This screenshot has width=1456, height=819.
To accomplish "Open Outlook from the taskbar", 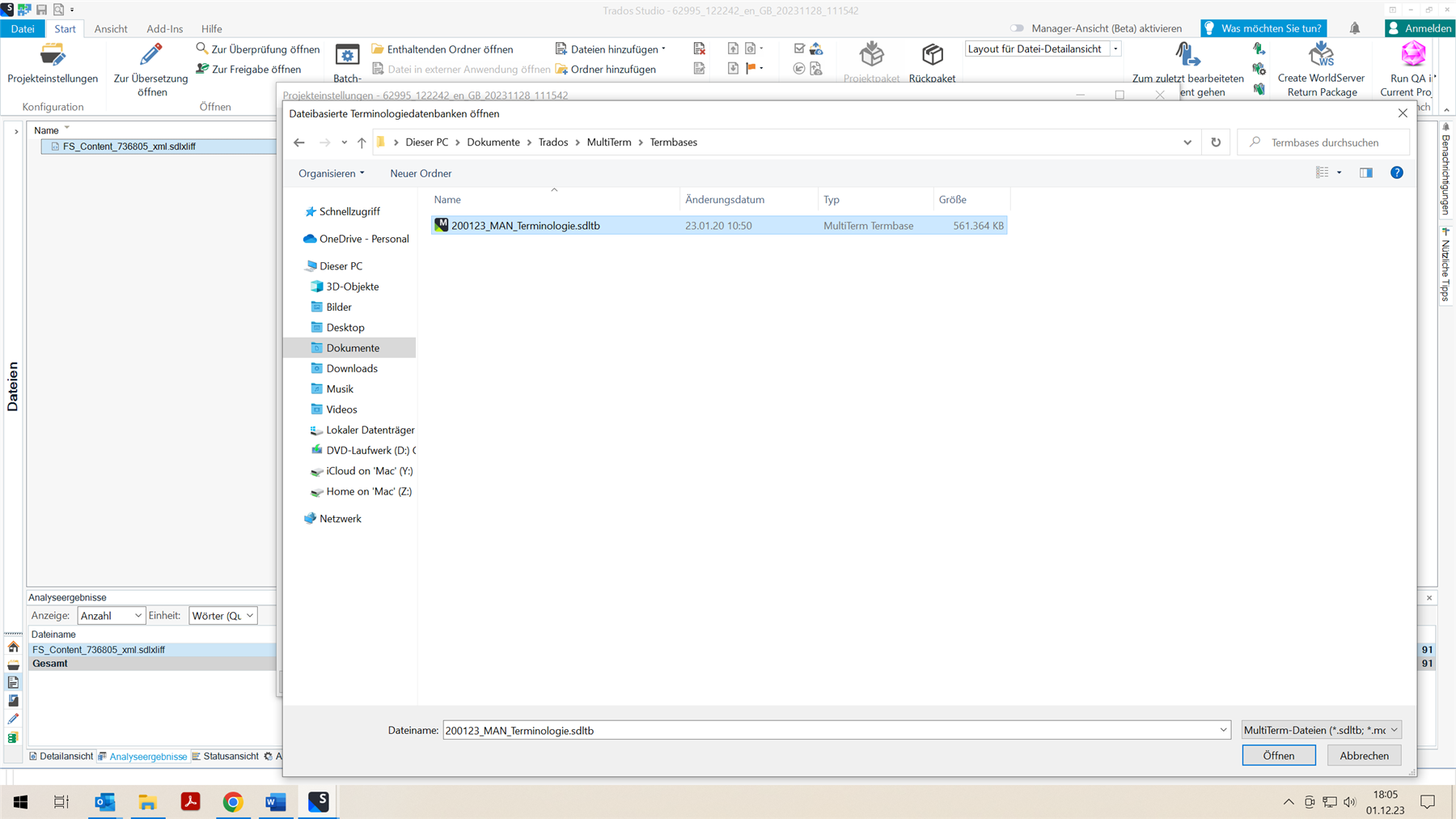I will pyautogui.click(x=105, y=802).
